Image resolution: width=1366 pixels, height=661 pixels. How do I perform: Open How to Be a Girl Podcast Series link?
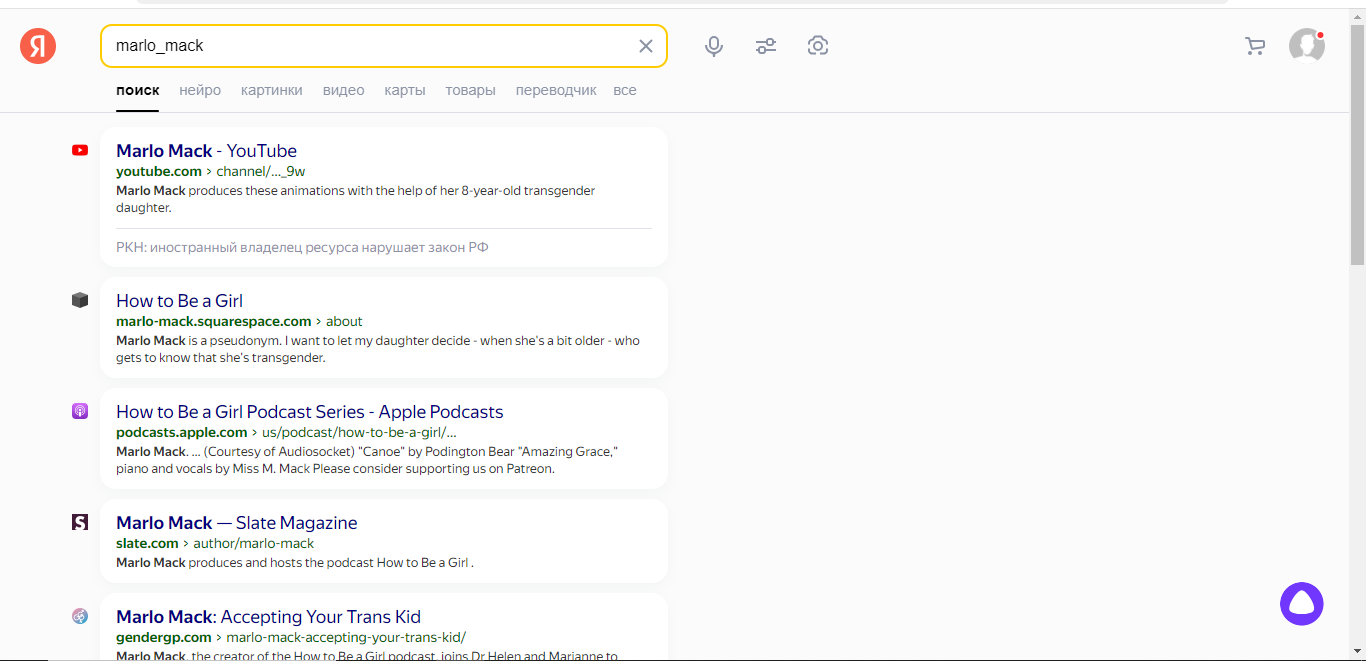[309, 412]
